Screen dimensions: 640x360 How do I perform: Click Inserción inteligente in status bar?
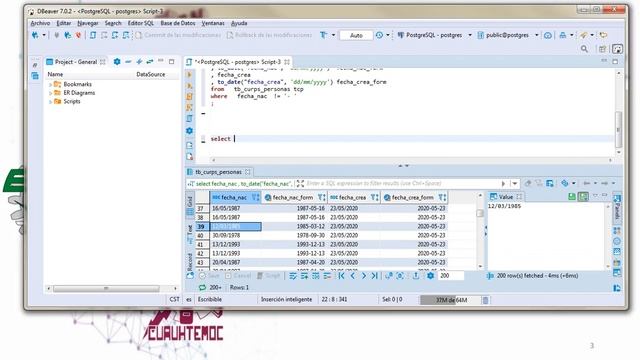coord(287,300)
